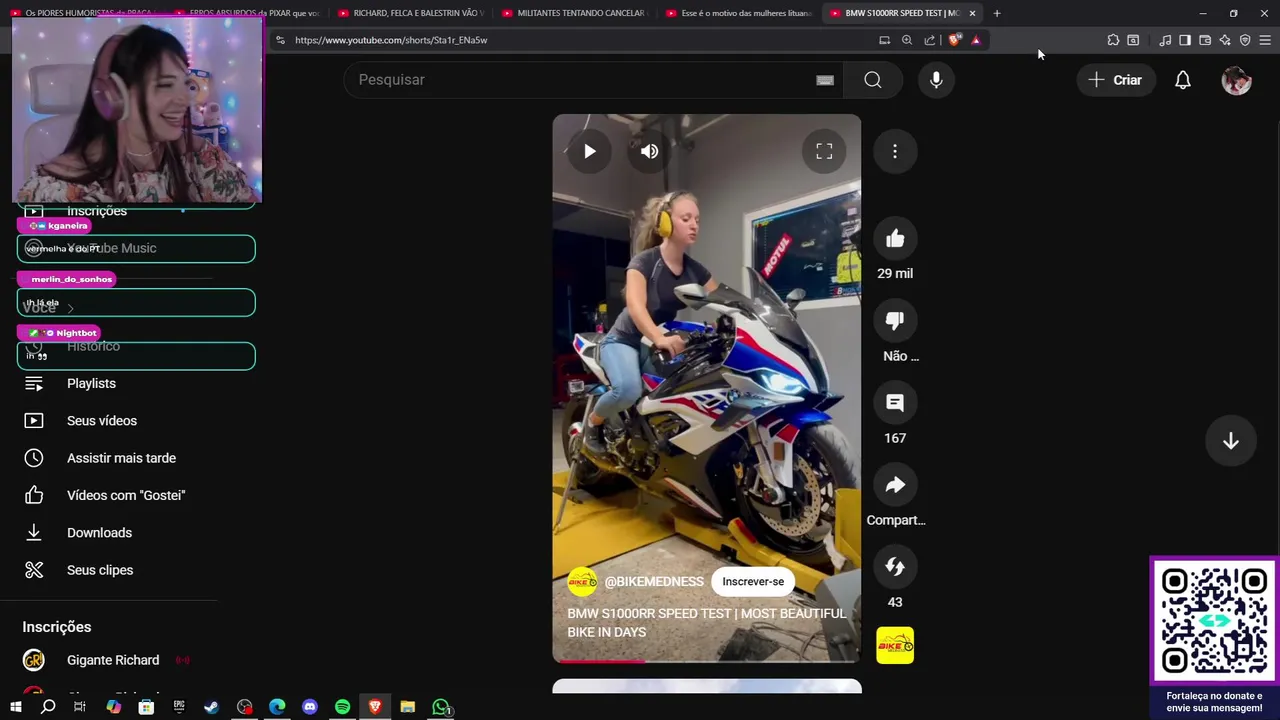Open the 167 comments panel

[x=895, y=403]
